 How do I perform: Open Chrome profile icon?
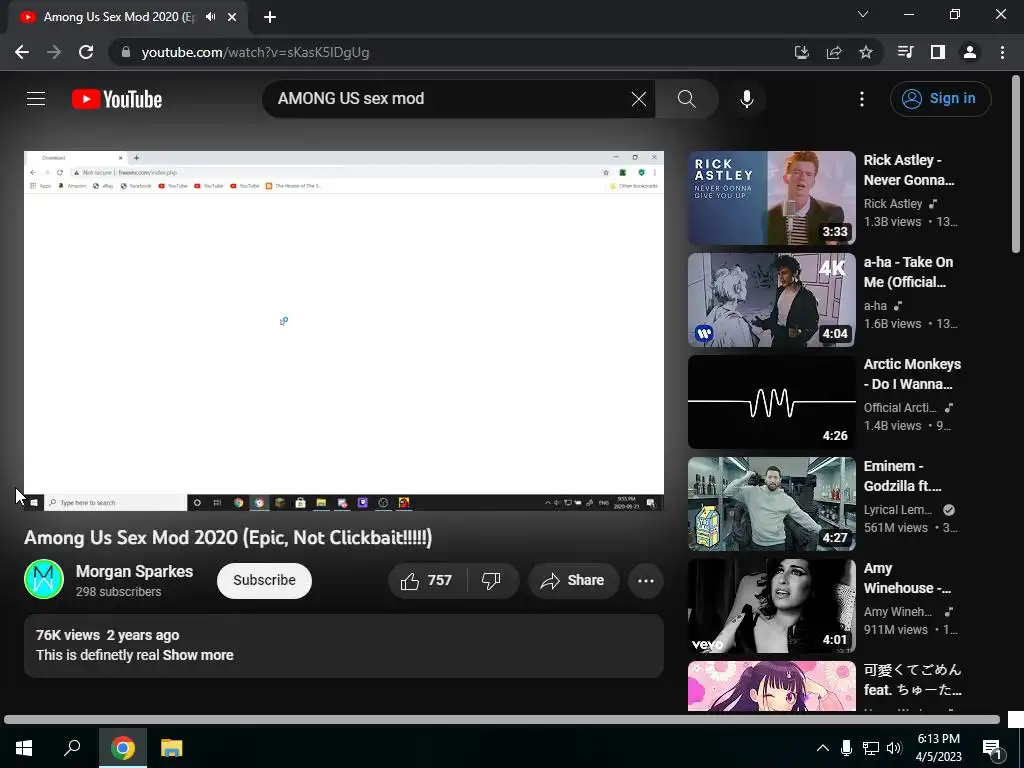coord(970,52)
